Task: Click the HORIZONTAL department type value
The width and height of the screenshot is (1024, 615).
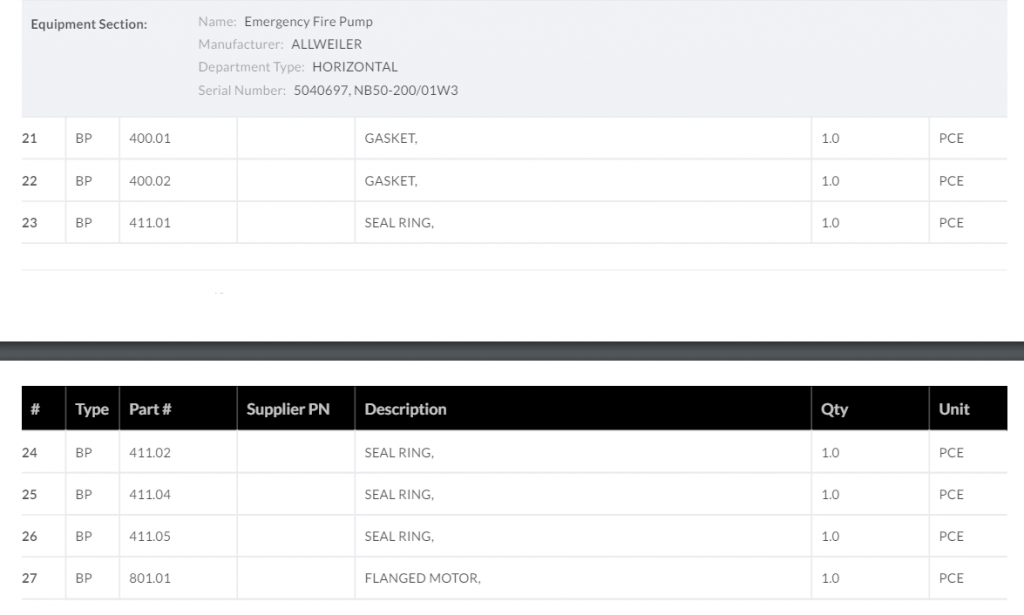Action: coord(355,67)
